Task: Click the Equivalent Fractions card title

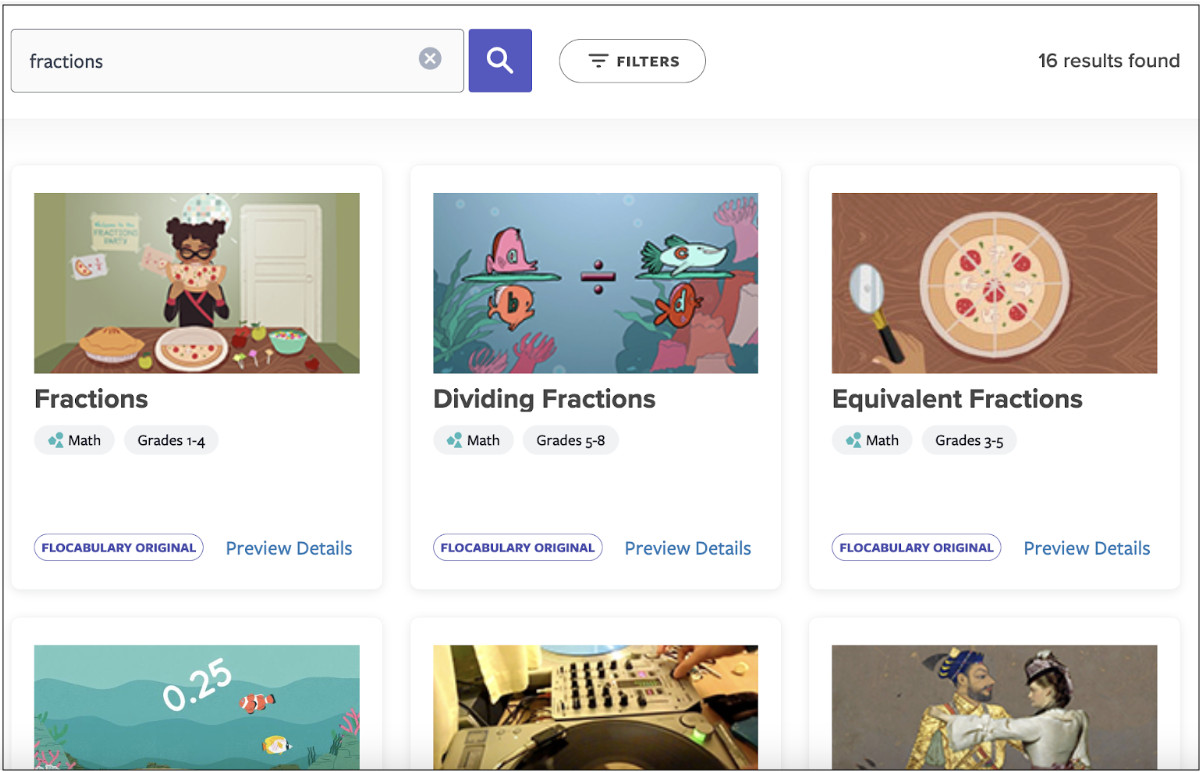Action: pyautogui.click(x=957, y=399)
